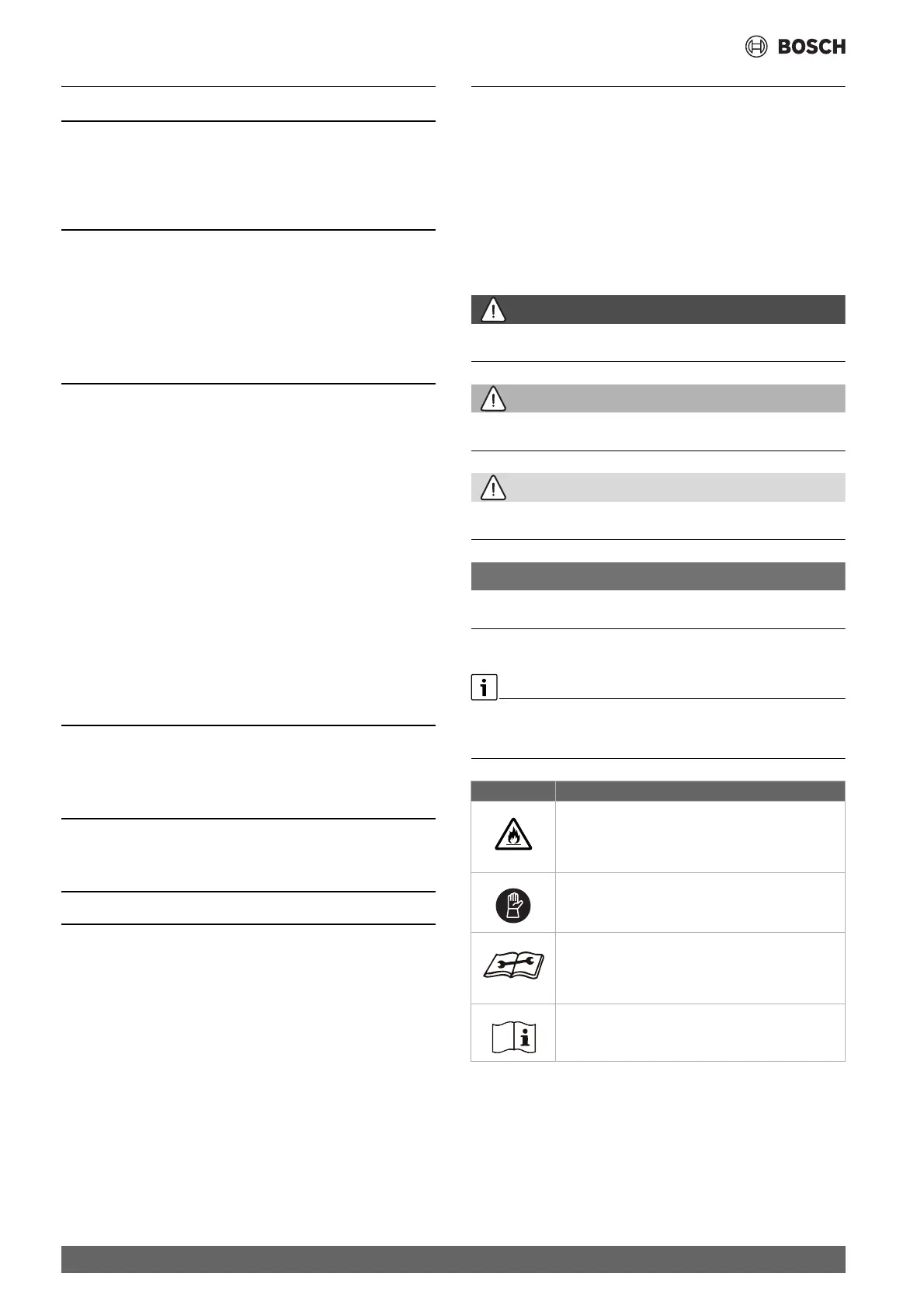Viewport: 924px width, 1308px height.
Task: Click the description cell beside the flame symbol
Action: coord(700,837)
